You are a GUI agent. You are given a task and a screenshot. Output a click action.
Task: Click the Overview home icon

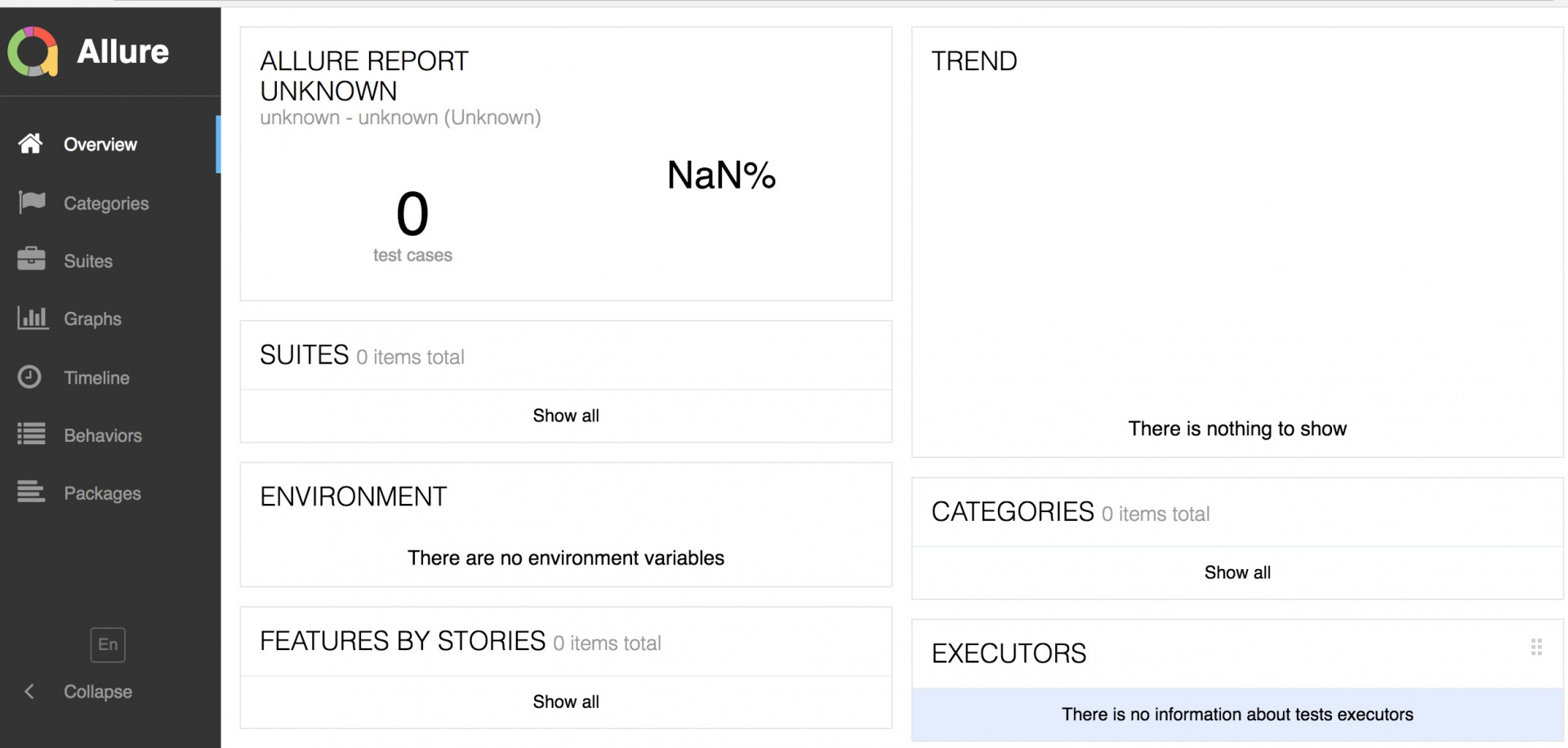(x=31, y=144)
